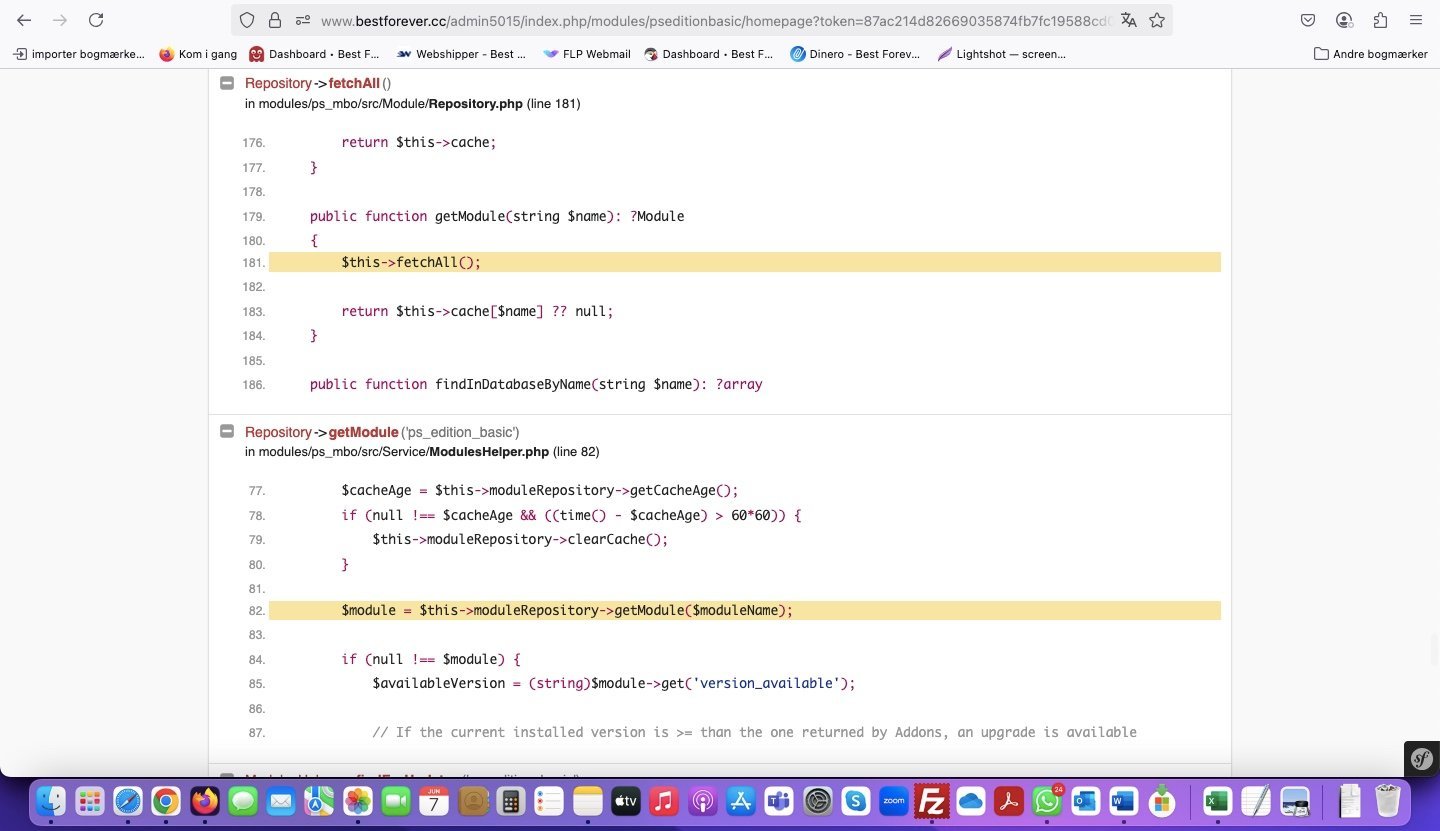Open the 'FLP Webmail' bookmark

587,54
